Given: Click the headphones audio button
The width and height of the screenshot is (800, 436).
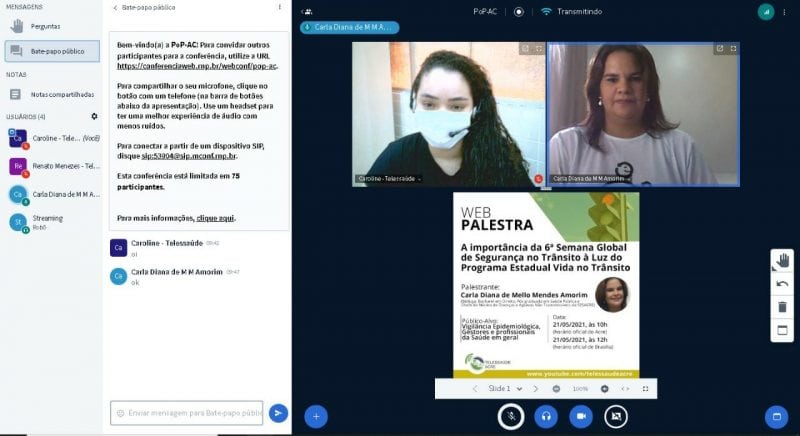Looking at the screenshot, I should (546, 416).
